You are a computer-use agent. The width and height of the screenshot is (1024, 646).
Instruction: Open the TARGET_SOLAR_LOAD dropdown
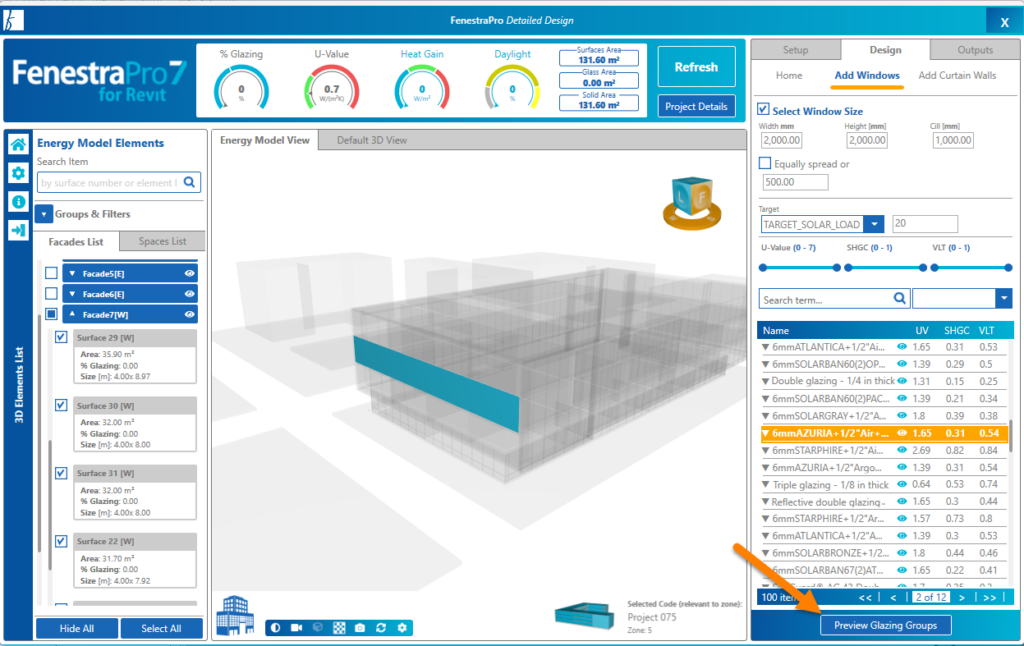[874, 224]
